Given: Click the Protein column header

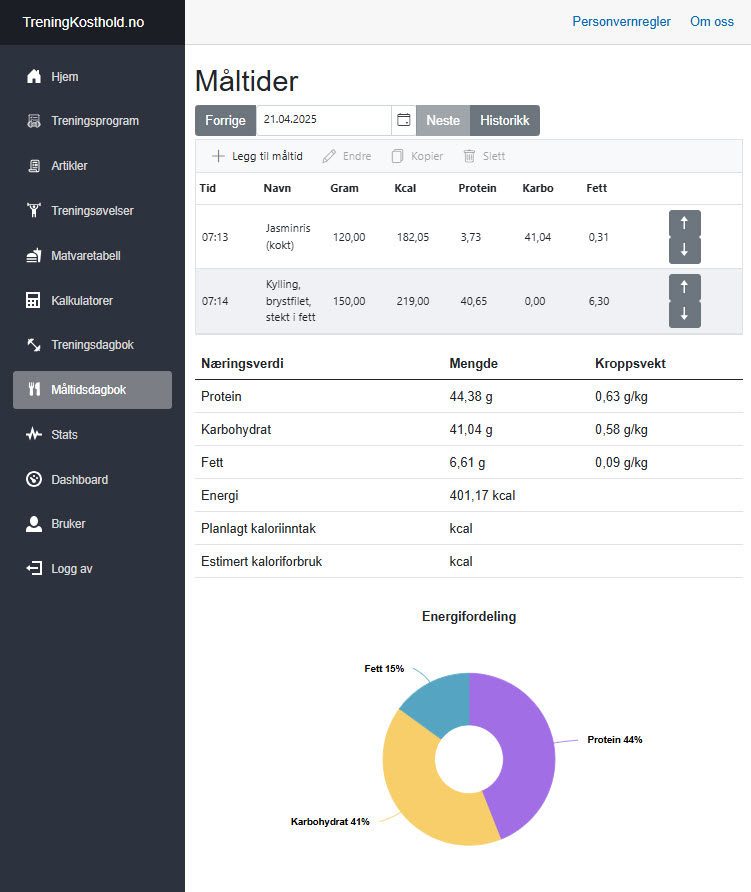Looking at the screenshot, I should [x=477, y=188].
